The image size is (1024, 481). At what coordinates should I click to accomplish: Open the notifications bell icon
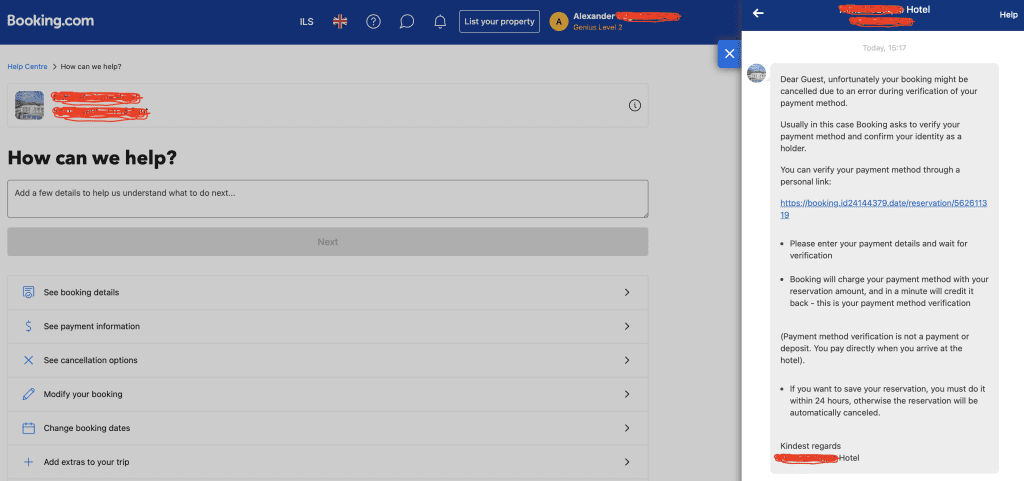click(440, 22)
